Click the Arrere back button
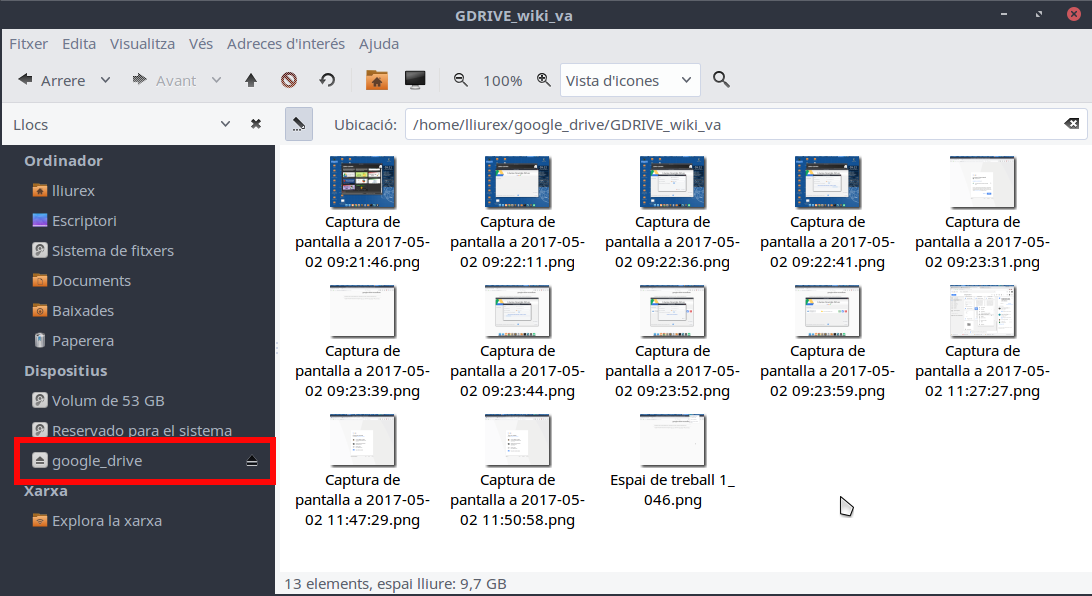 52,80
